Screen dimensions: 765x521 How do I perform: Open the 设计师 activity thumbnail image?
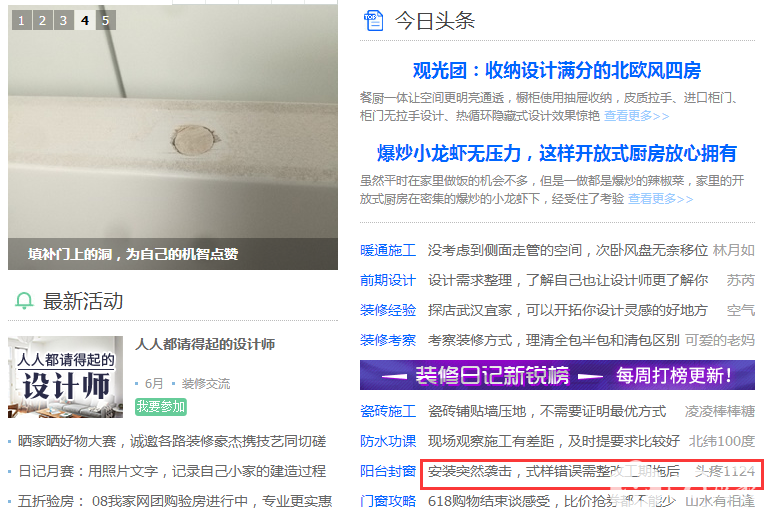65,377
